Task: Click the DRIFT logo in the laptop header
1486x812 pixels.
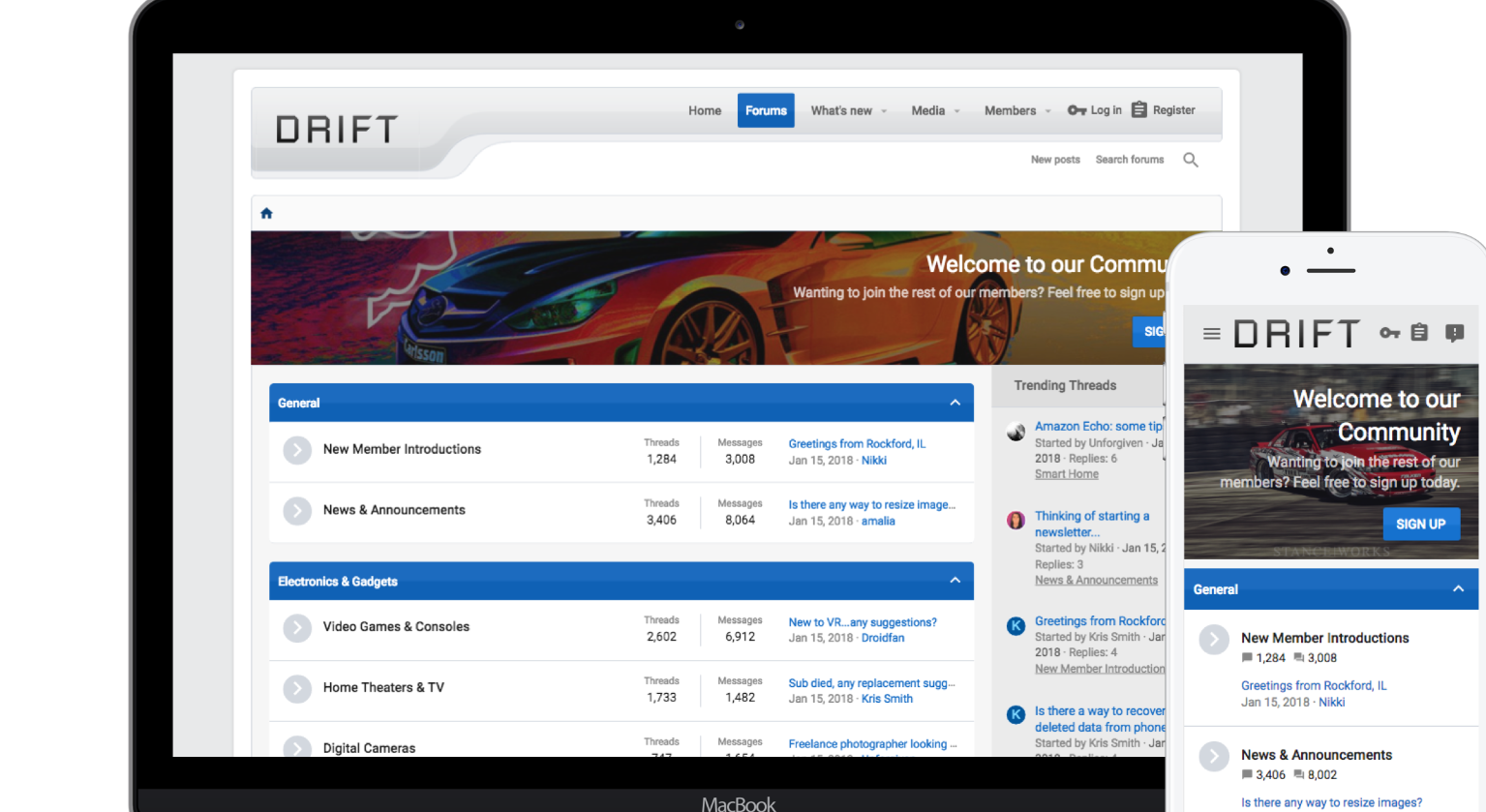Action: point(337,130)
